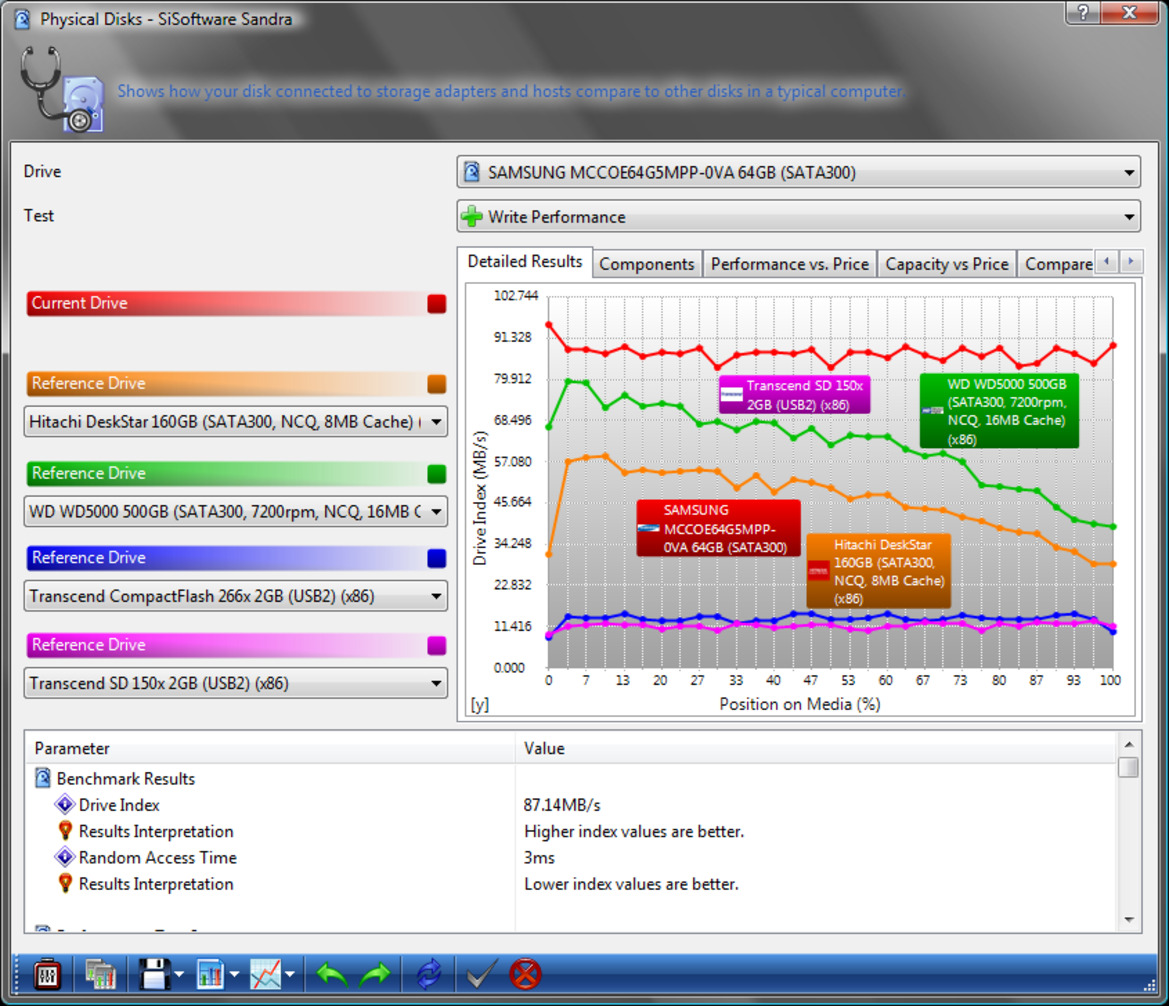Screen dimensions: 1169x1006
Task: Click the red cancel X icon
Action: tap(525, 974)
